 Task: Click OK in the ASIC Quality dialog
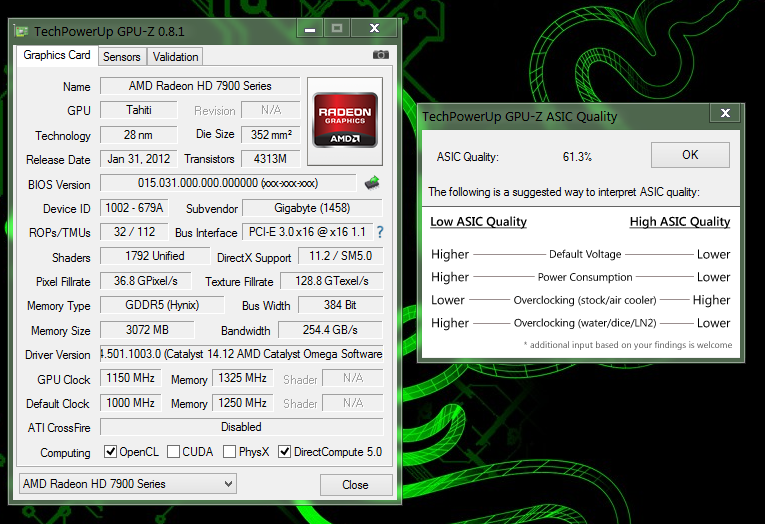690,155
